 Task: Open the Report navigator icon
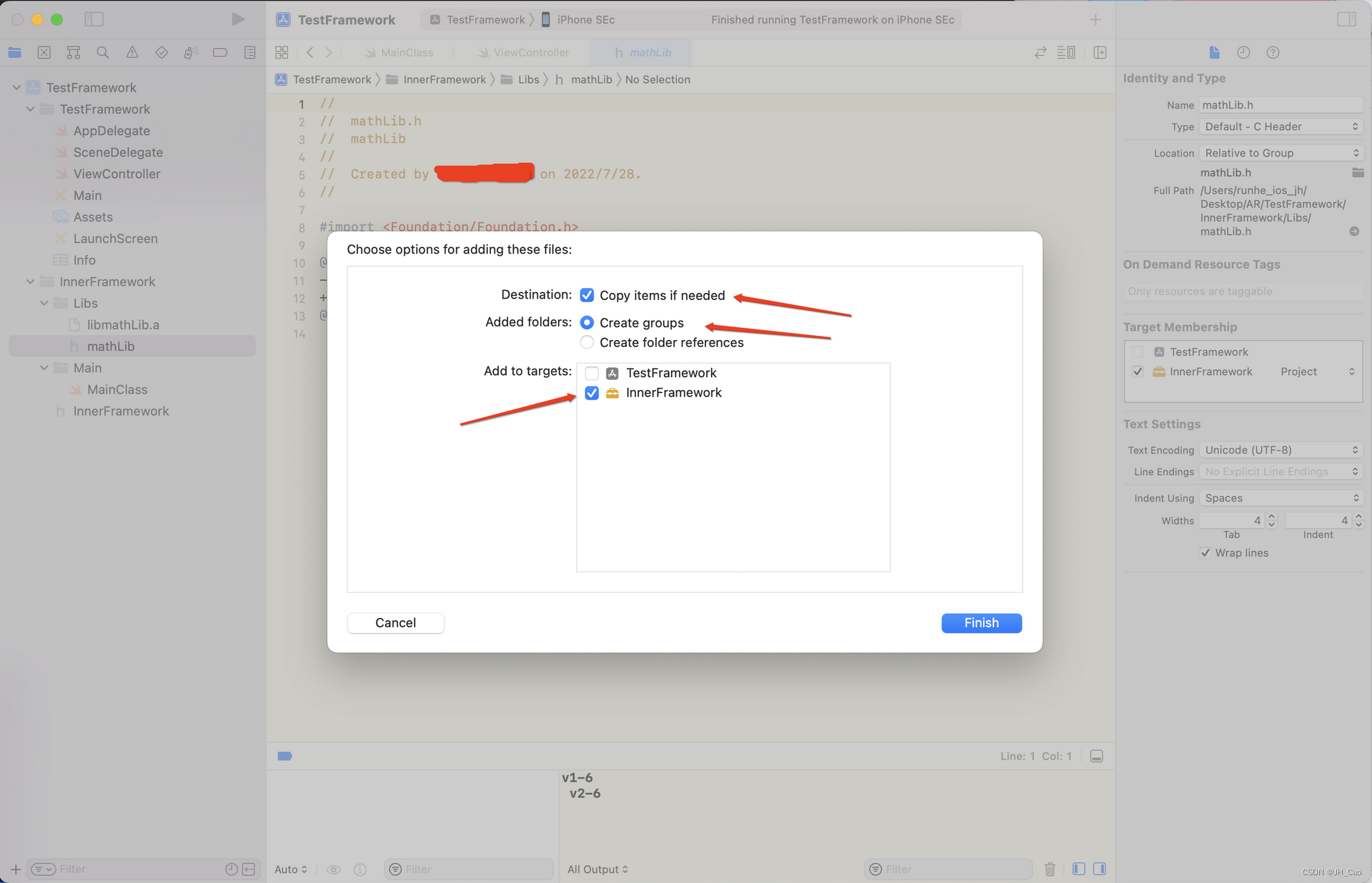point(249,52)
